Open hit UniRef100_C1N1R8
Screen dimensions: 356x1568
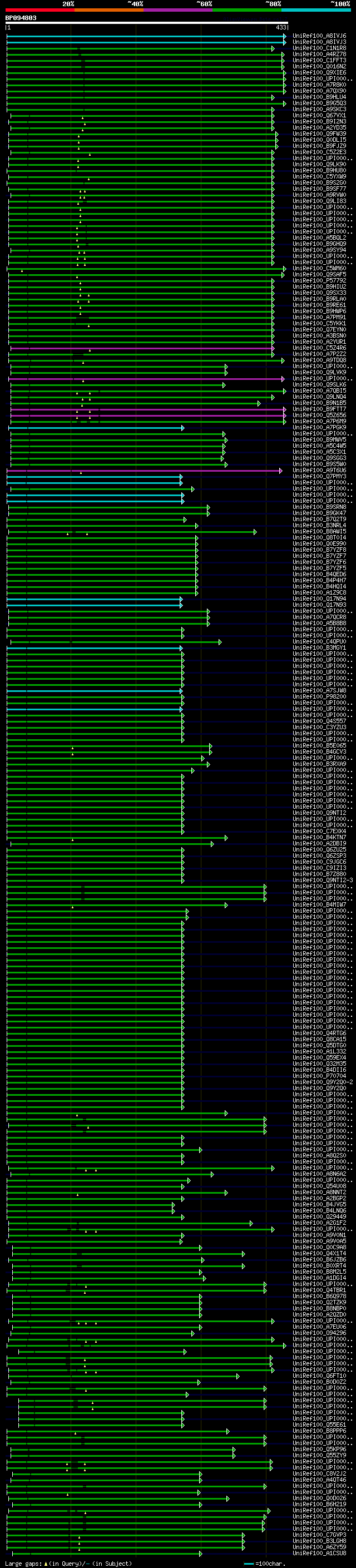(319, 48)
